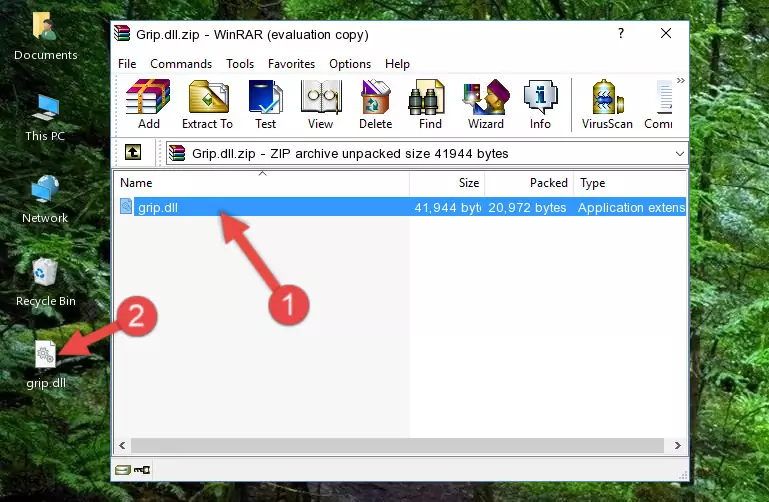The width and height of the screenshot is (769, 502).
Task: Sort by the Name column header
Action: pos(262,183)
